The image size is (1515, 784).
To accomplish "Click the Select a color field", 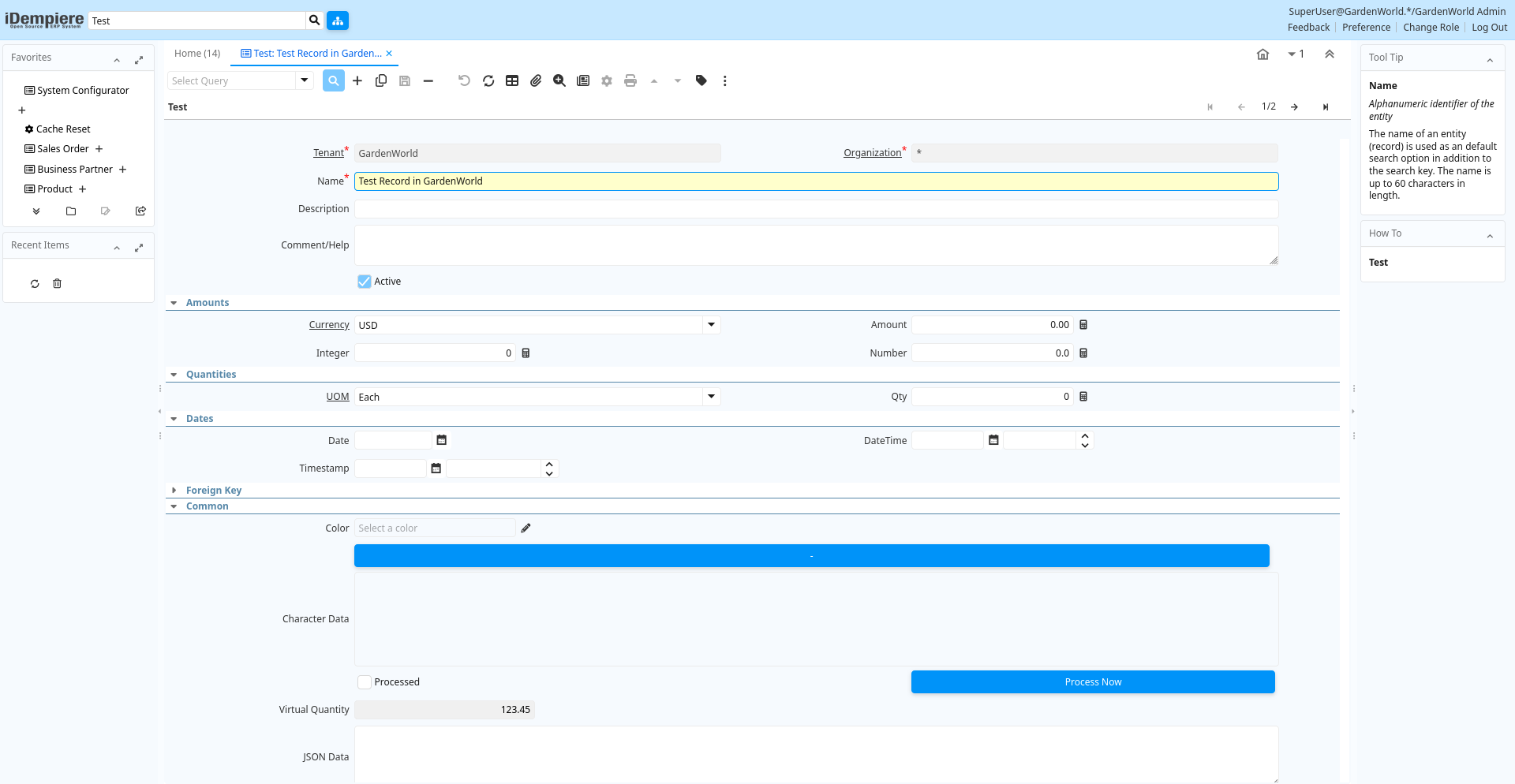I will click(434, 528).
